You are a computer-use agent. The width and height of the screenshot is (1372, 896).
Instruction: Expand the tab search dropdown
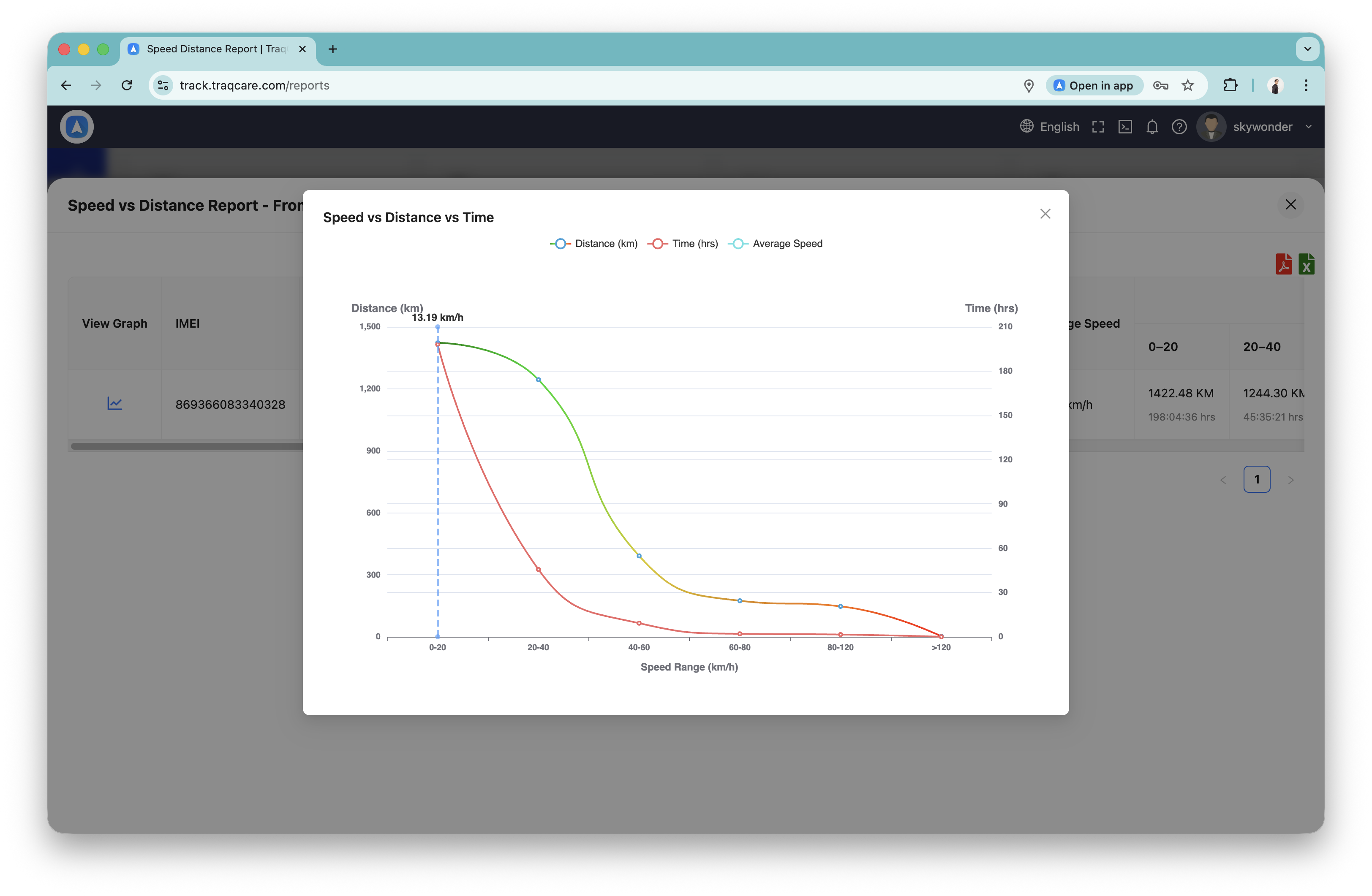(1307, 49)
